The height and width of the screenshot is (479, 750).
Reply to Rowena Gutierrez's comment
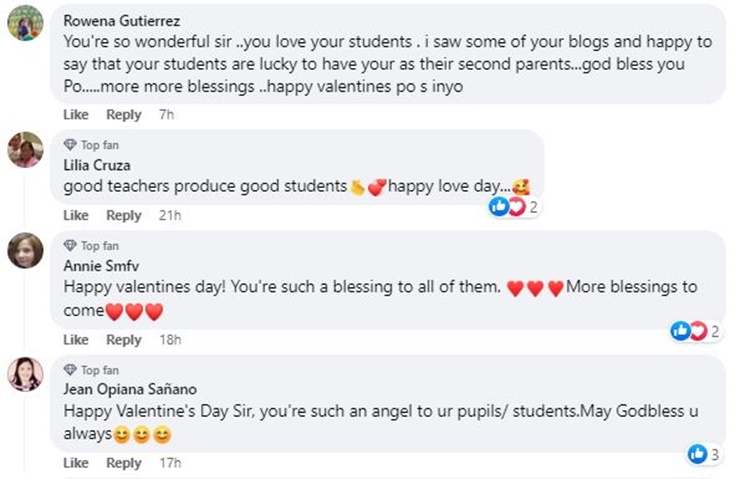[124, 115]
